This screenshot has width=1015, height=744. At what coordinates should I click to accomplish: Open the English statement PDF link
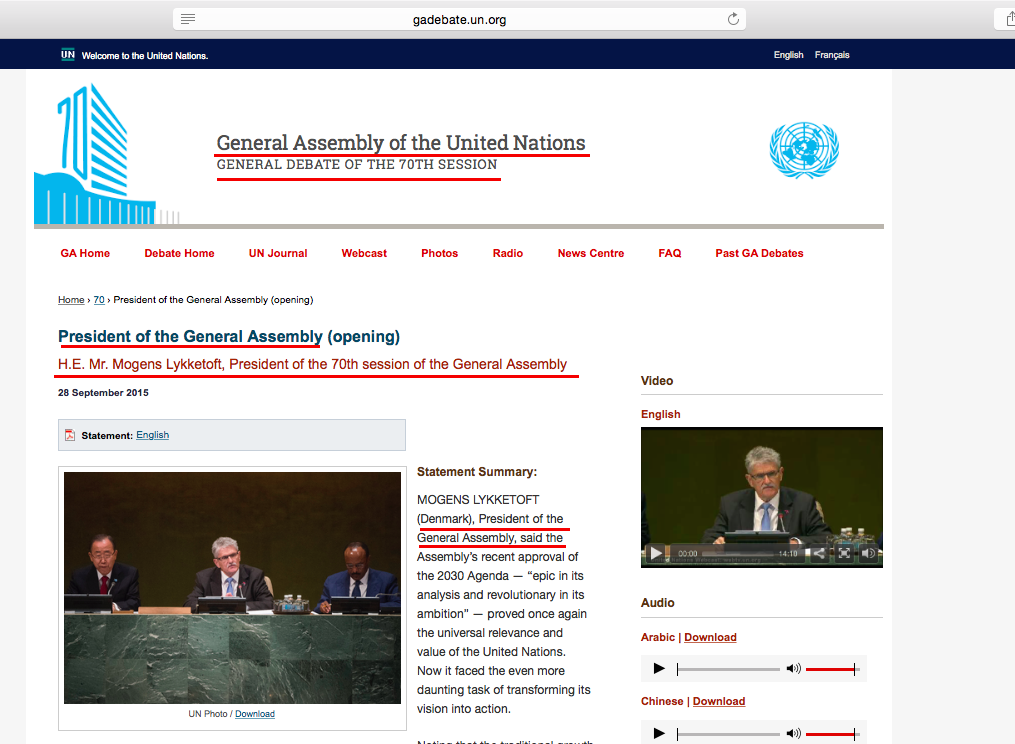point(152,435)
